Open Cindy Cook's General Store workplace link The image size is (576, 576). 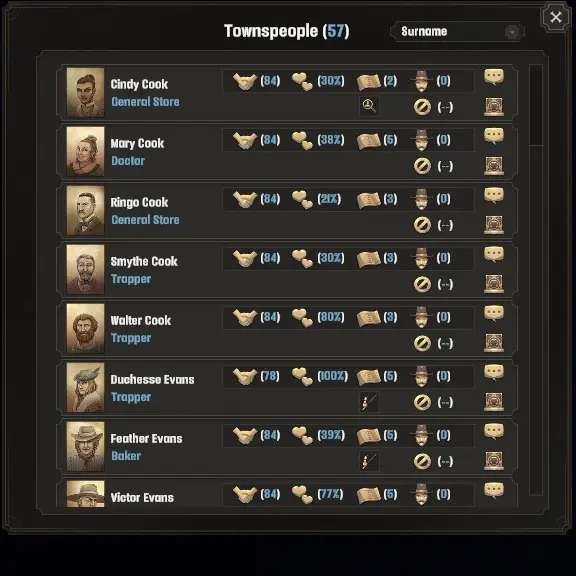[145, 102]
